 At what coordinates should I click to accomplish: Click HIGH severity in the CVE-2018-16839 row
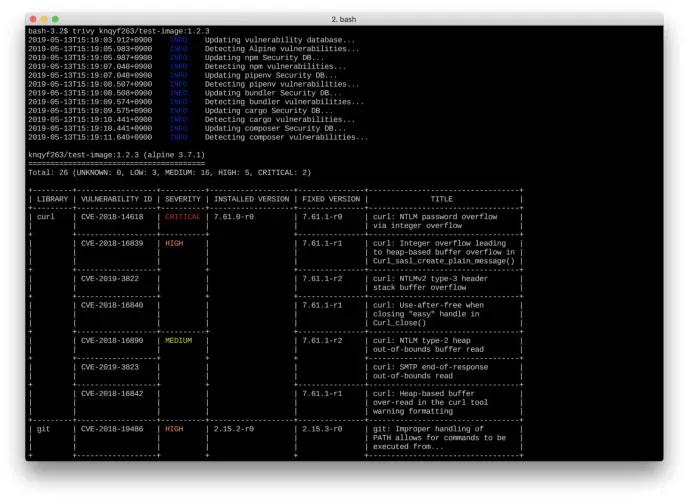coord(174,243)
